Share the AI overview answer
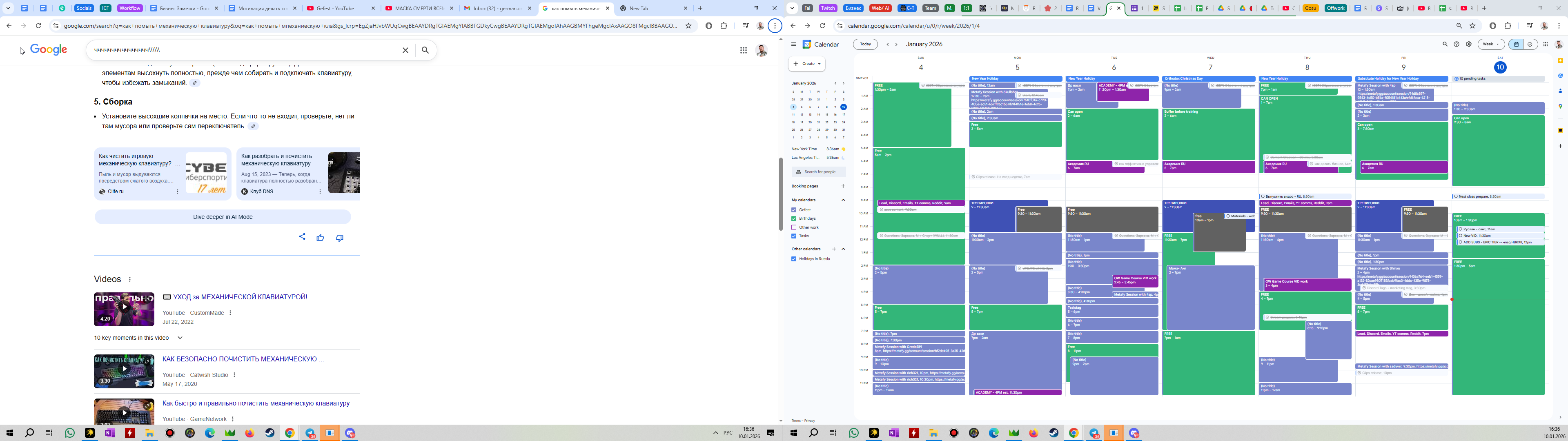Image resolution: width=1568 pixels, height=441 pixels. click(x=302, y=237)
